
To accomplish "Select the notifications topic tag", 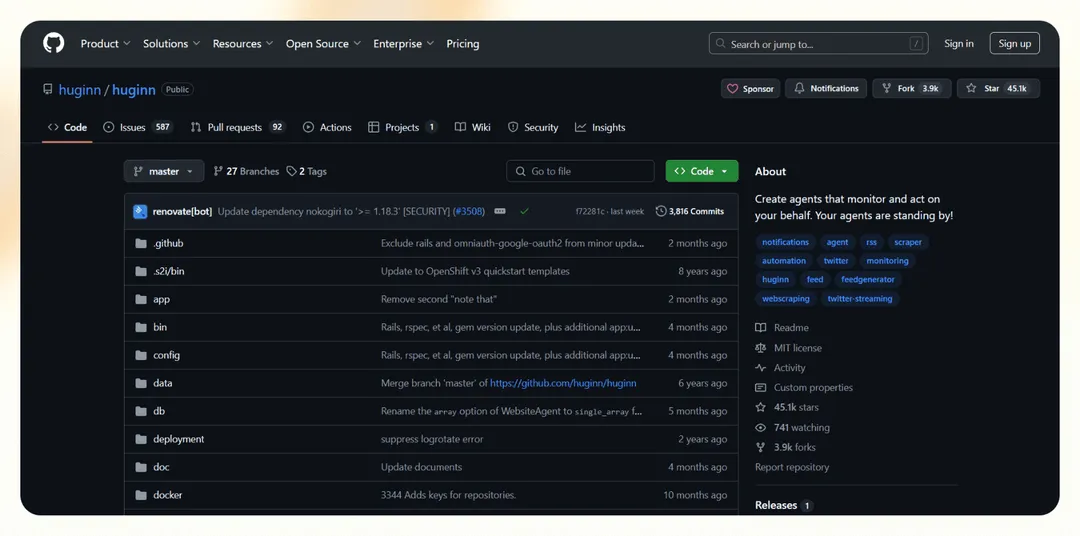I will [785, 243].
